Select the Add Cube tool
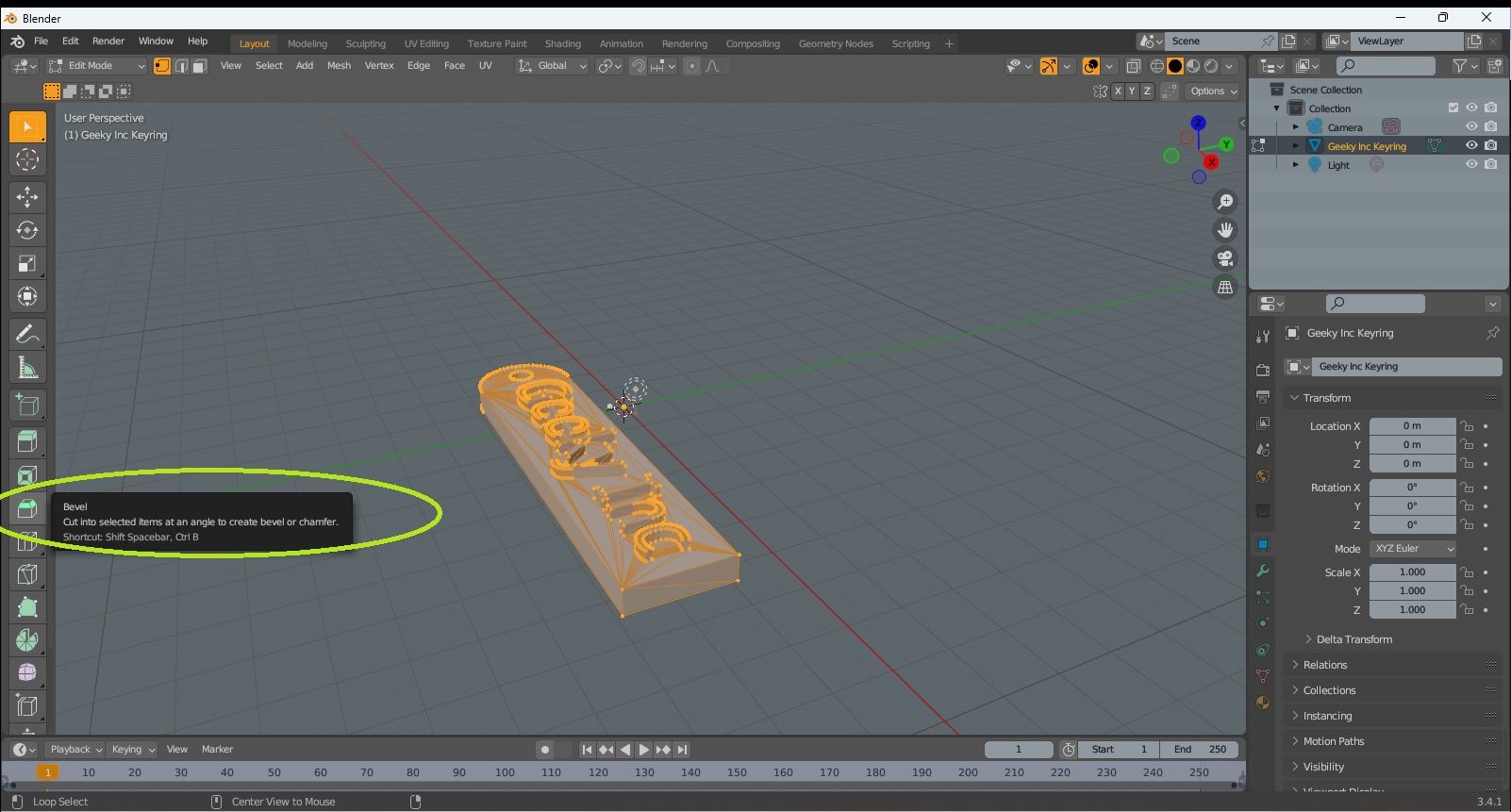 coord(27,406)
